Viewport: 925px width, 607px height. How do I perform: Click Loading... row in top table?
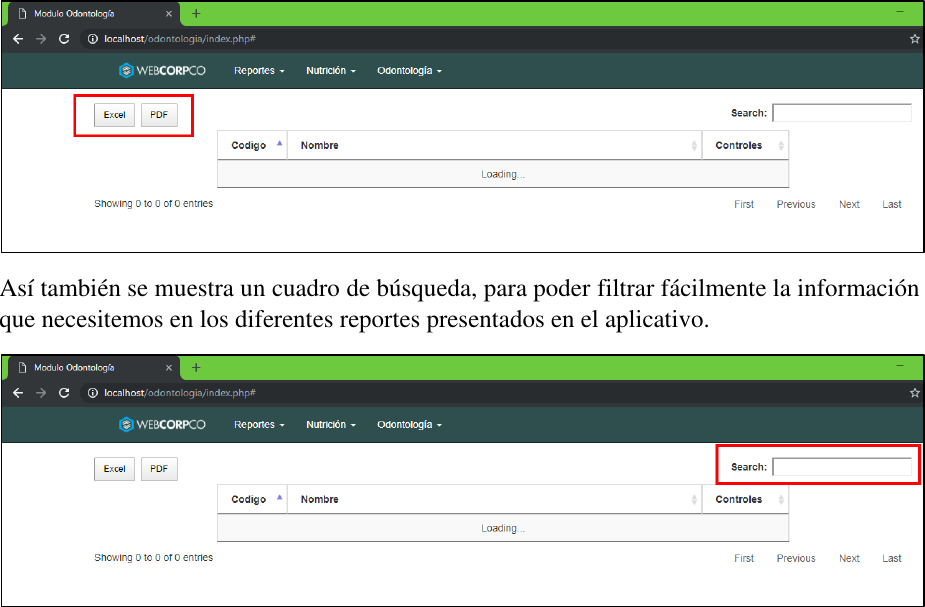(503, 174)
